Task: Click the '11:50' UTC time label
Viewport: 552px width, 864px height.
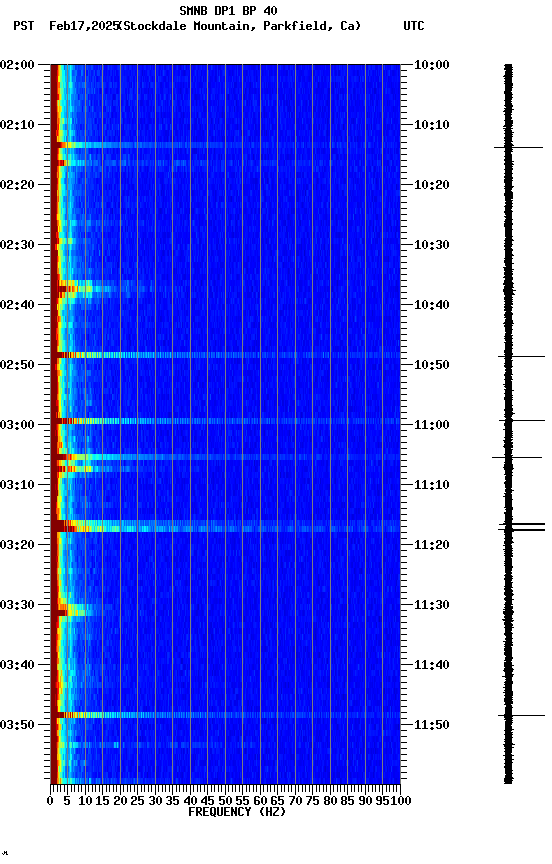Action: pyautogui.click(x=432, y=725)
